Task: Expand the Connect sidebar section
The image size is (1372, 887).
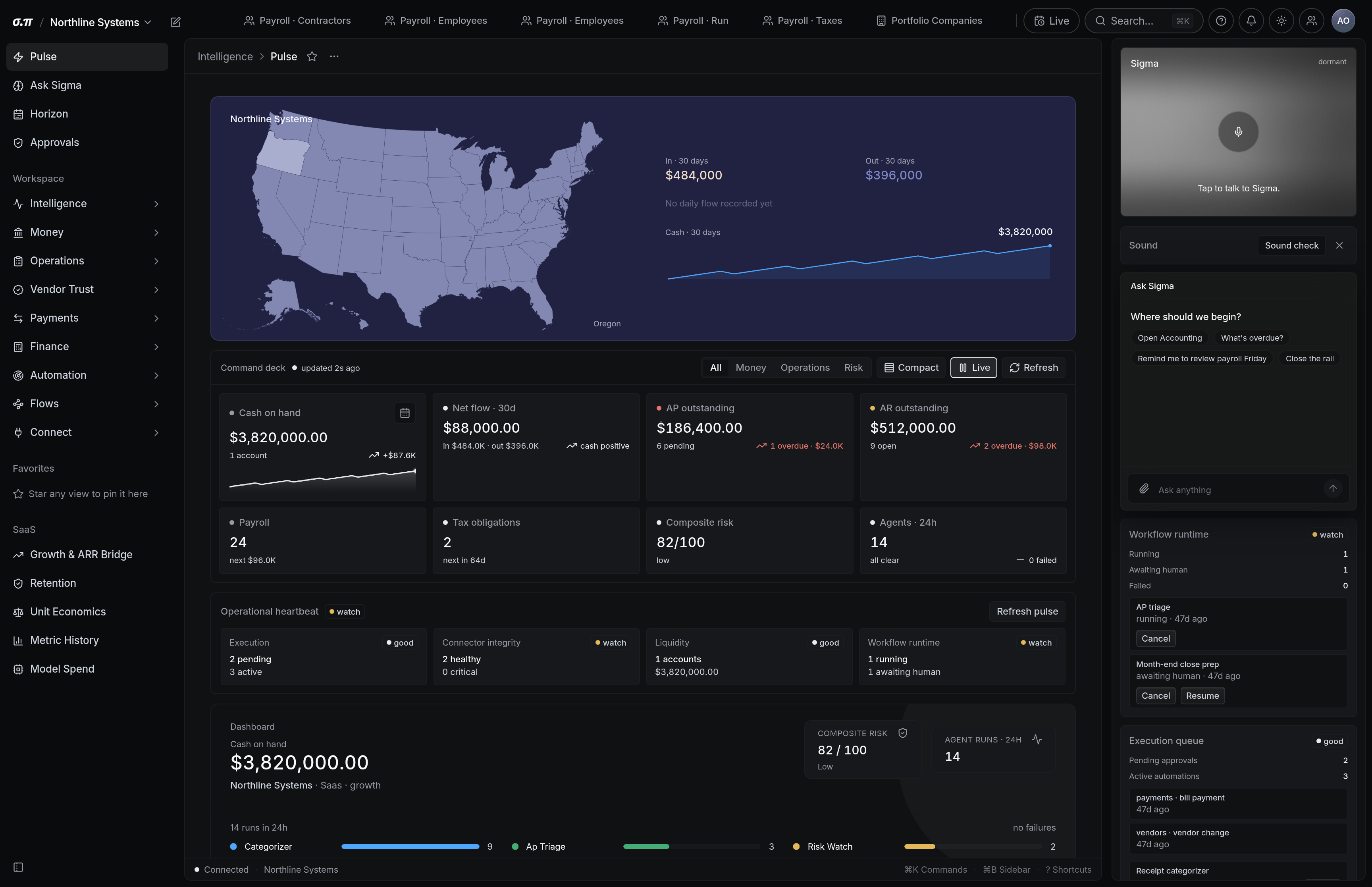Action: click(x=87, y=432)
